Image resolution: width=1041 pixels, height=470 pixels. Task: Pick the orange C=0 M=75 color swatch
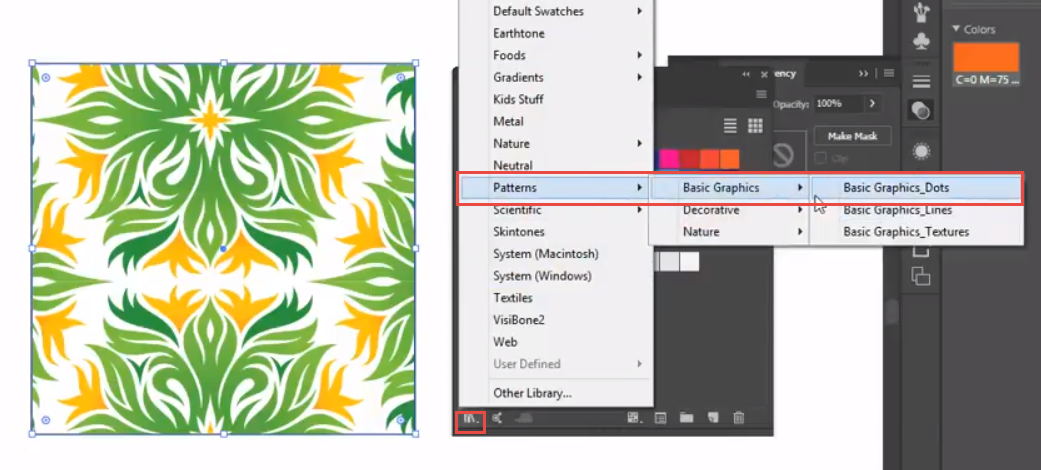pos(985,57)
